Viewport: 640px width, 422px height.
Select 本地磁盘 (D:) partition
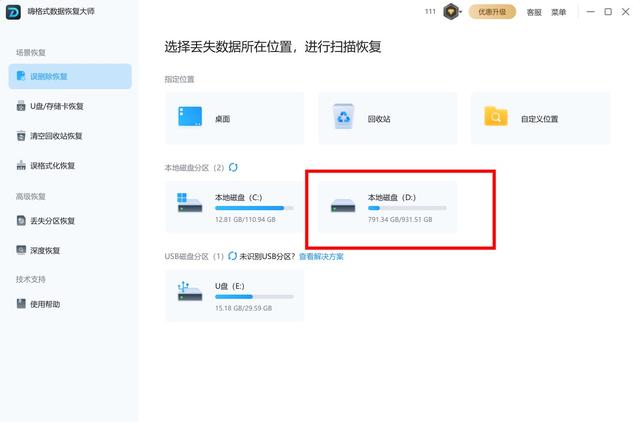[388, 207]
